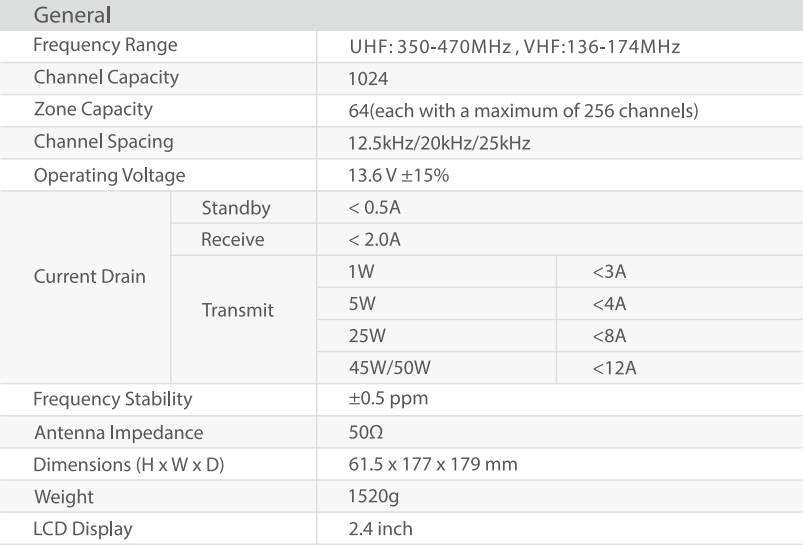Image resolution: width=803 pixels, height=545 pixels.
Task: Click the Antenna Impedance 50Ω value
Action: pyautogui.click(x=365, y=433)
